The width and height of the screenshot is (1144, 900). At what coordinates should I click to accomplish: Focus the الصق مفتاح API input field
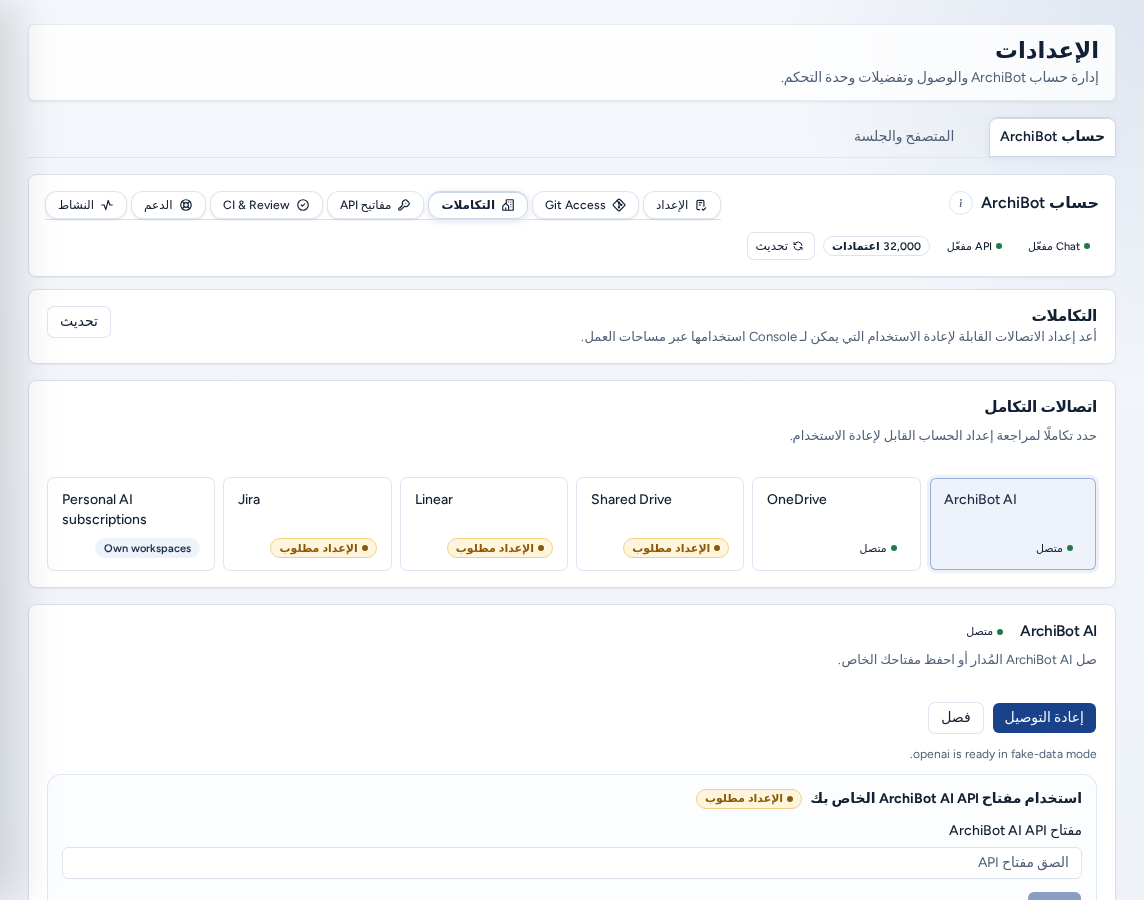[x=572, y=863]
